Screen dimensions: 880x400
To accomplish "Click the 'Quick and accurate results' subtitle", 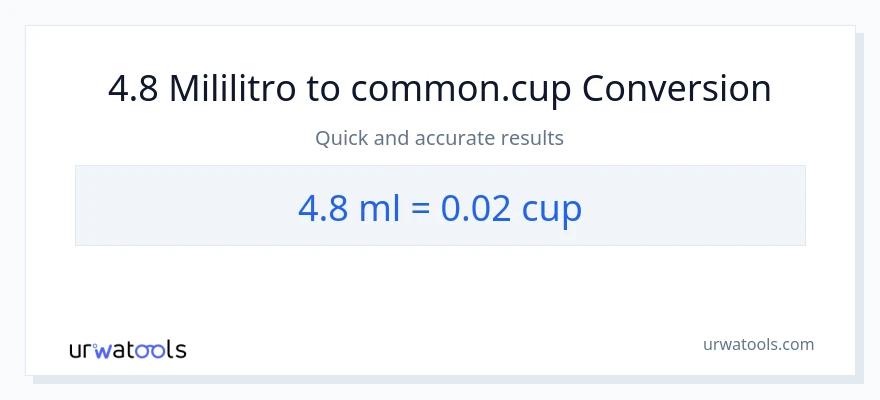I will [x=440, y=138].
